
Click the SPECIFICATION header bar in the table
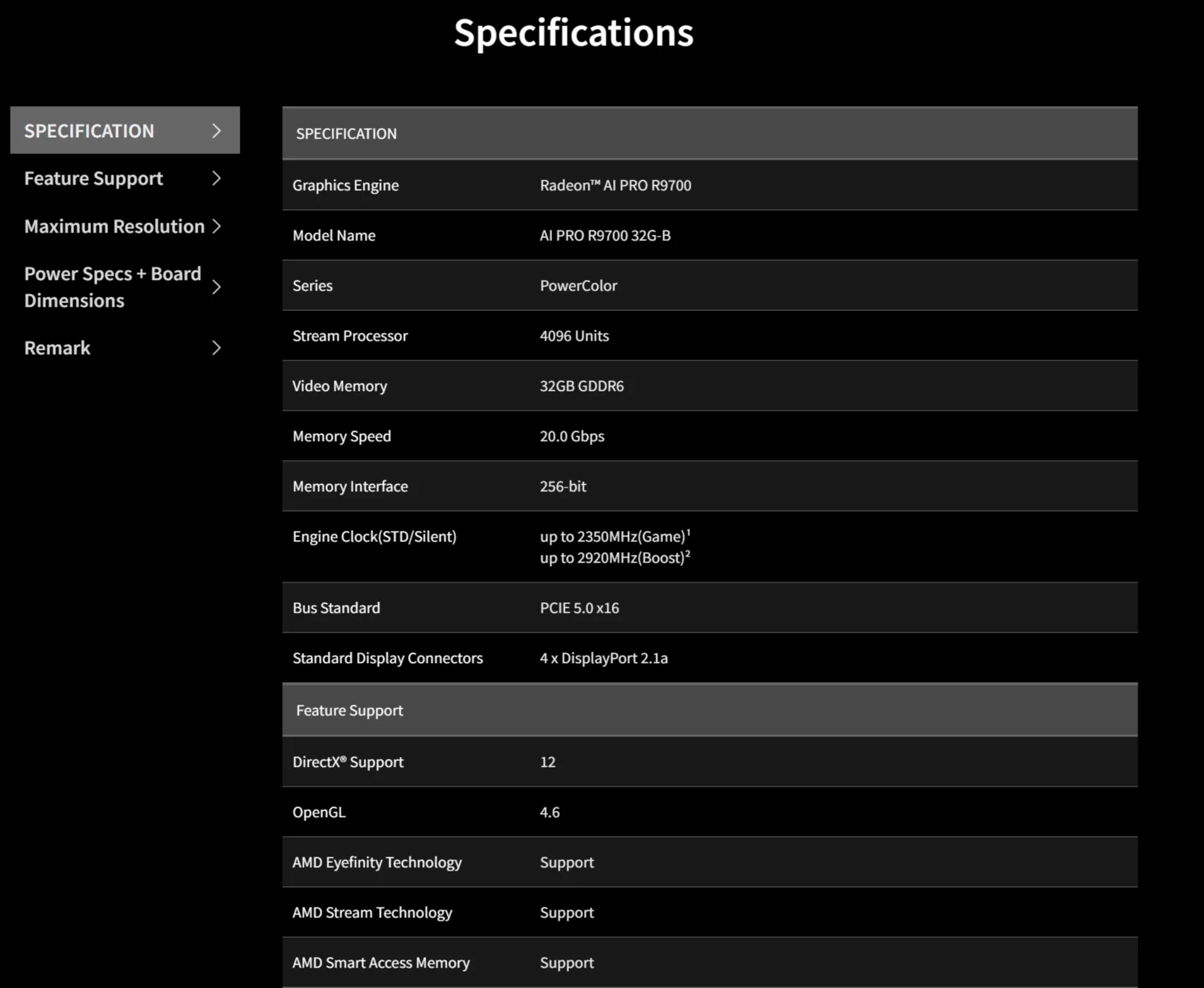click(709, 134)
